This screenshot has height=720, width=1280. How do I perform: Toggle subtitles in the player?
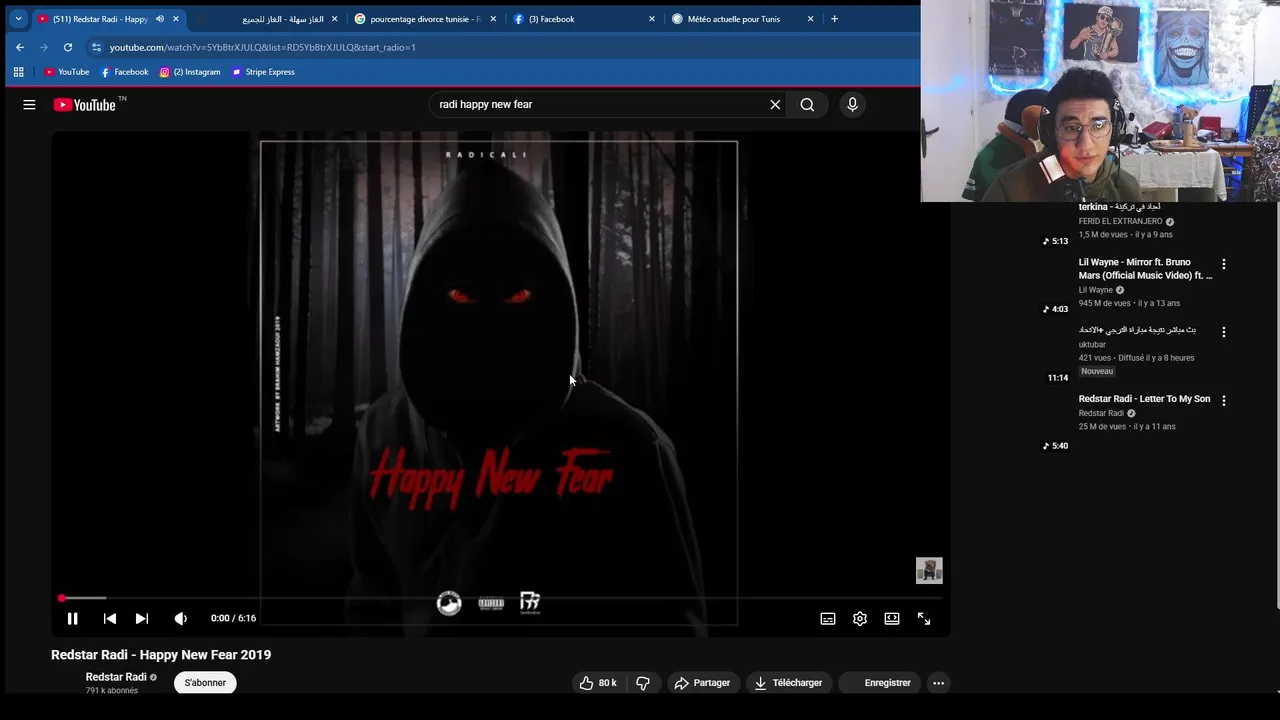point(828,618)
